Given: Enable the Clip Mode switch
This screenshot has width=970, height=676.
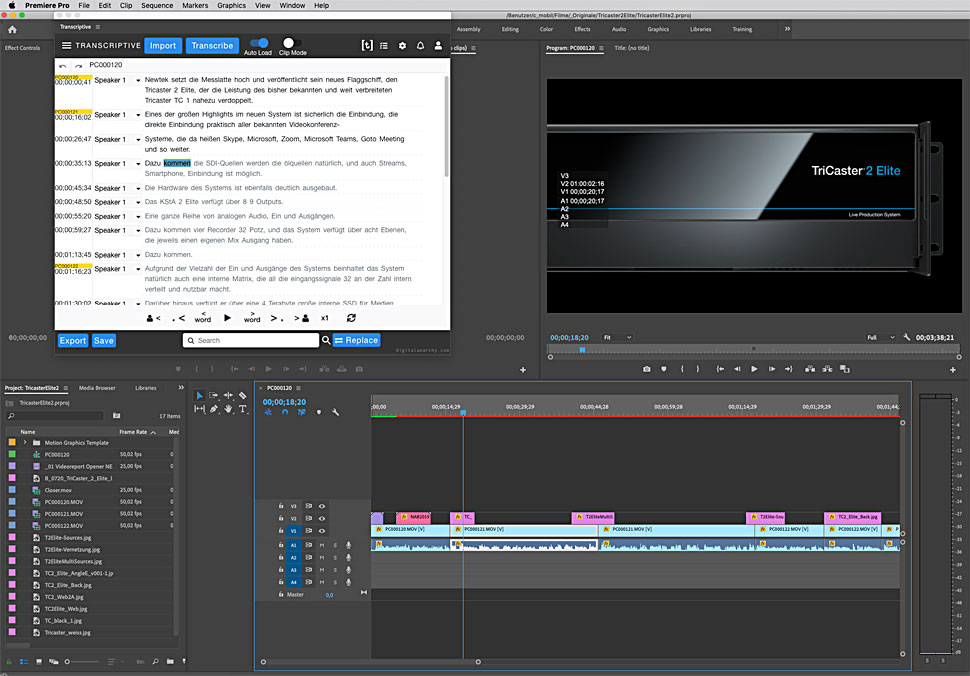Looking at the screenshot, I should tap(292, 43).
